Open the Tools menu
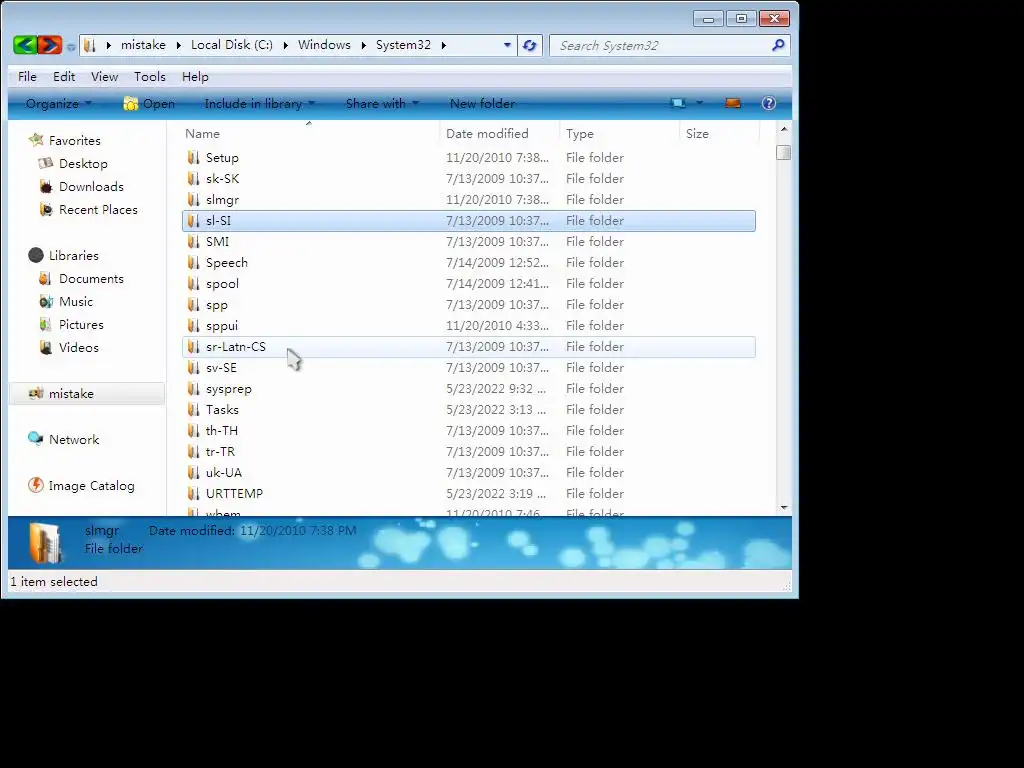Viewport: 1024px width, 768px height. click(x=150, y=76)
